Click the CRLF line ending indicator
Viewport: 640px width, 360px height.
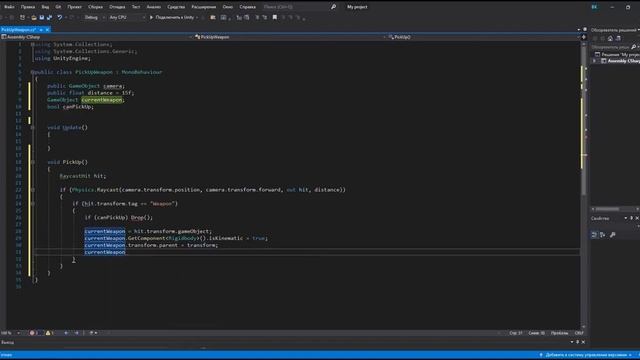tap(579, 333)
